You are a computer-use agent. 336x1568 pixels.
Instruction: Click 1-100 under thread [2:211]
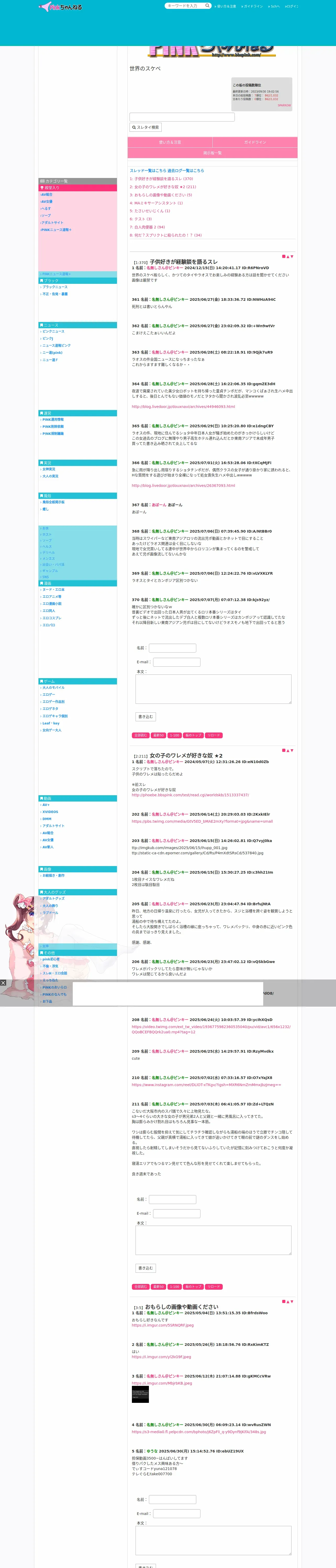pos(174,1287)
